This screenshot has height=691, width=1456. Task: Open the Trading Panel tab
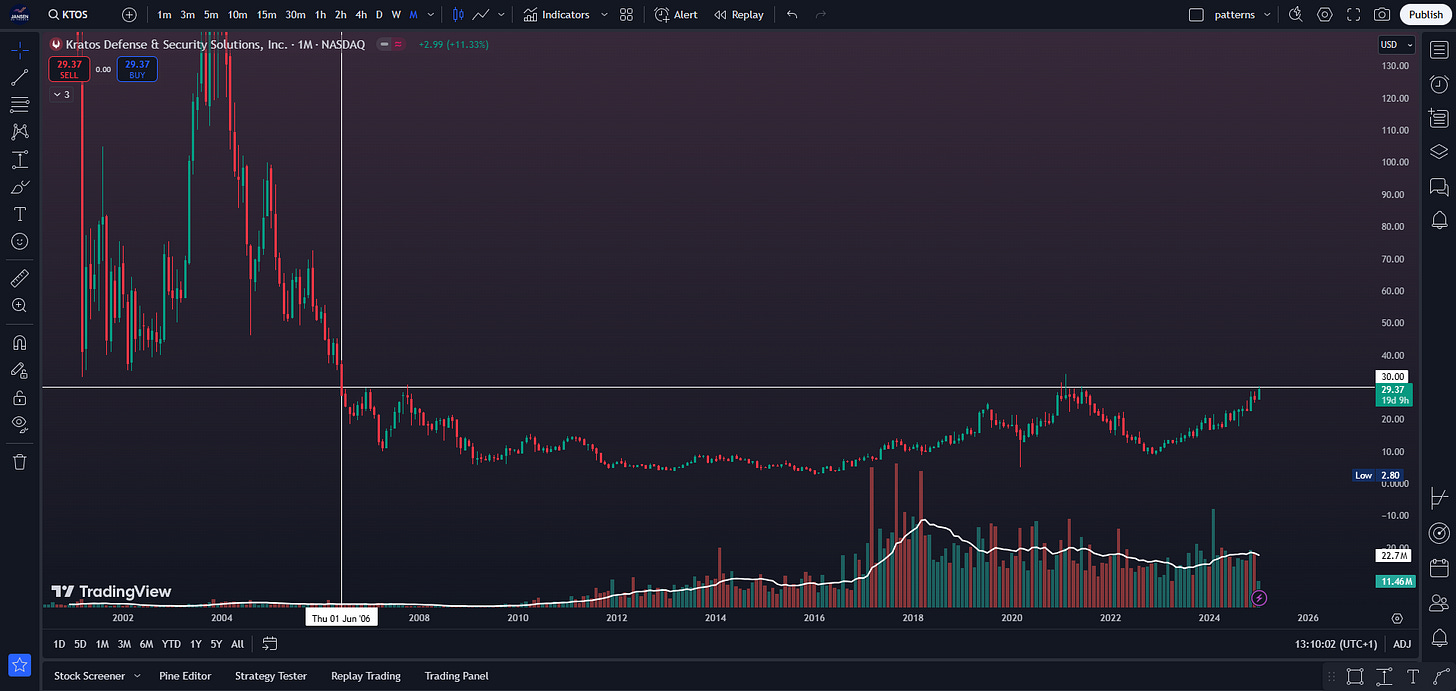457,676
